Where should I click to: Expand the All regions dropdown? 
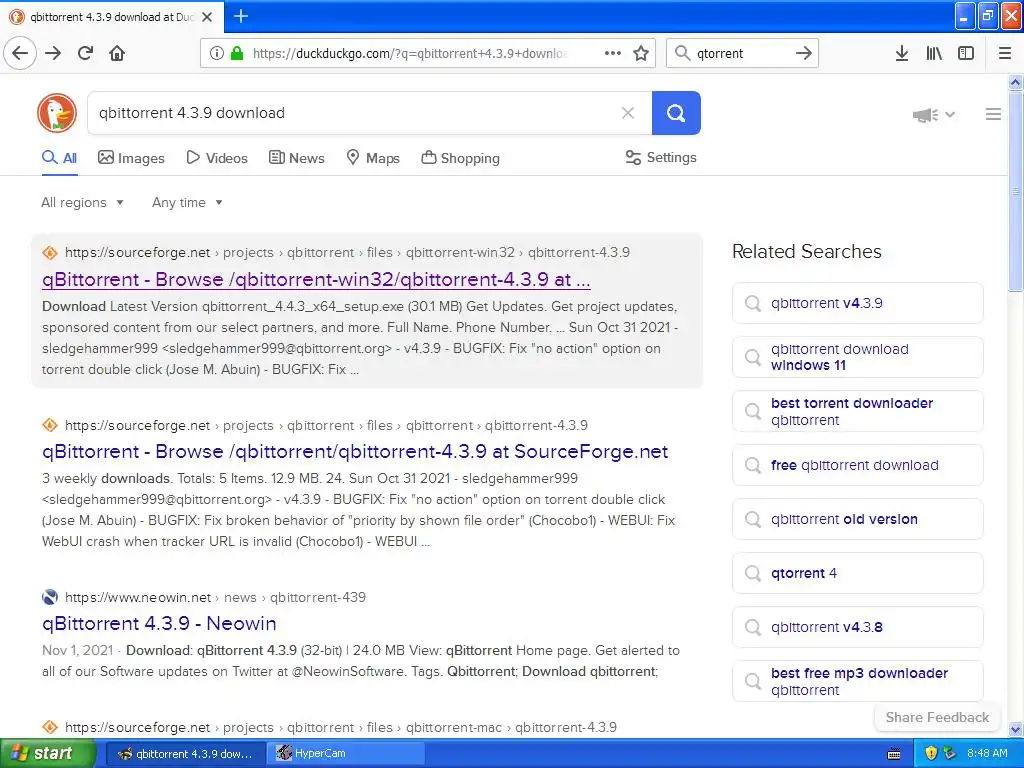tap(82, 202)
